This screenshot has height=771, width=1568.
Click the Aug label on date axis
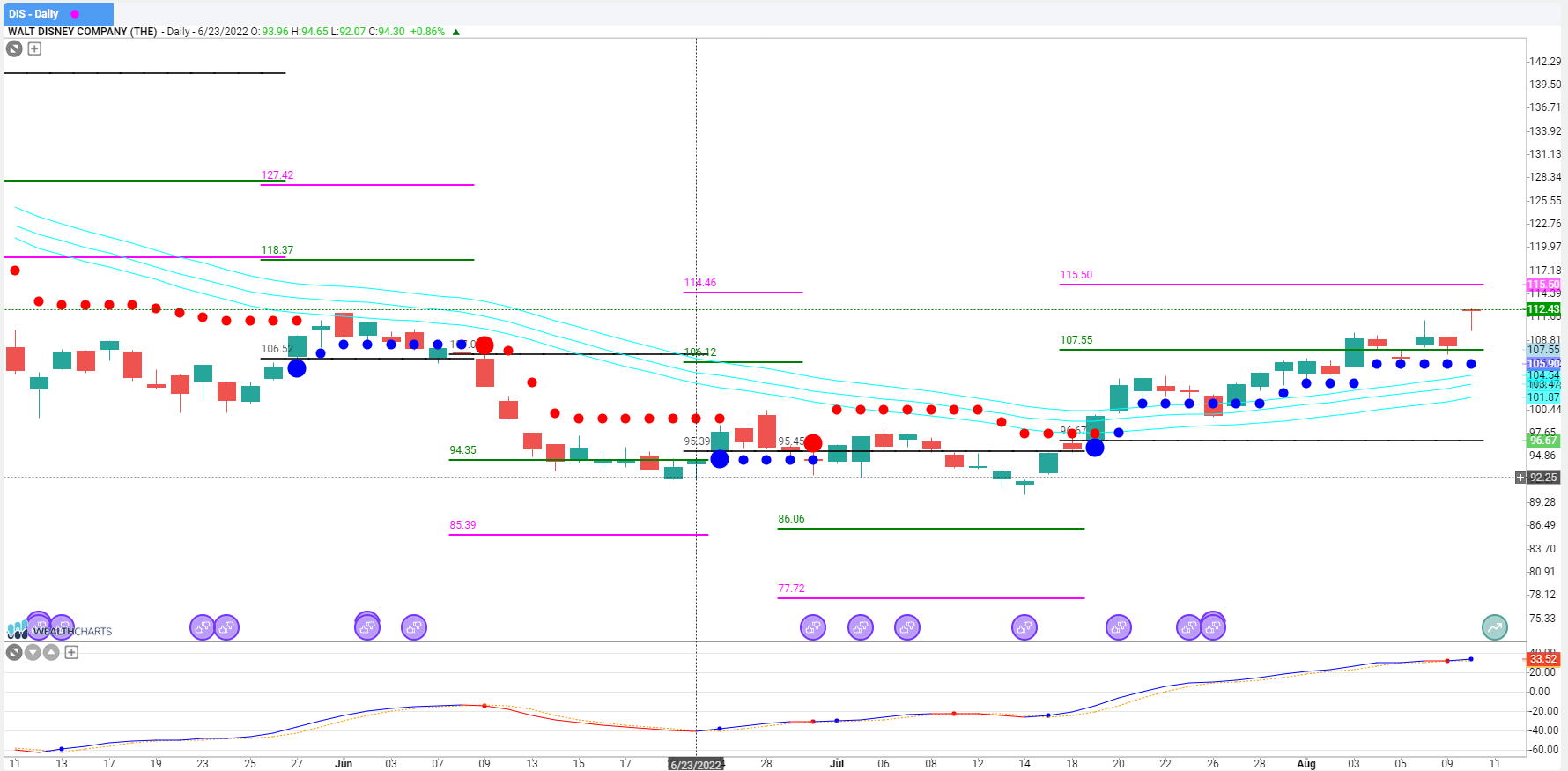point(1306,764)
